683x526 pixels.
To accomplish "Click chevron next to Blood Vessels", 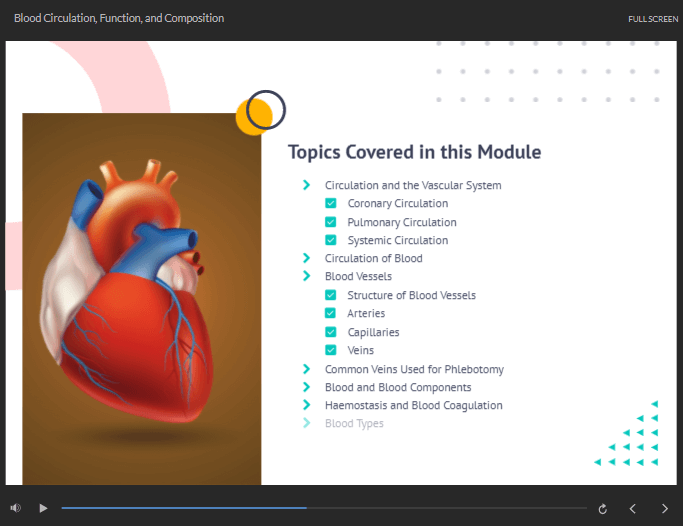I will click(x=306, y=276).
